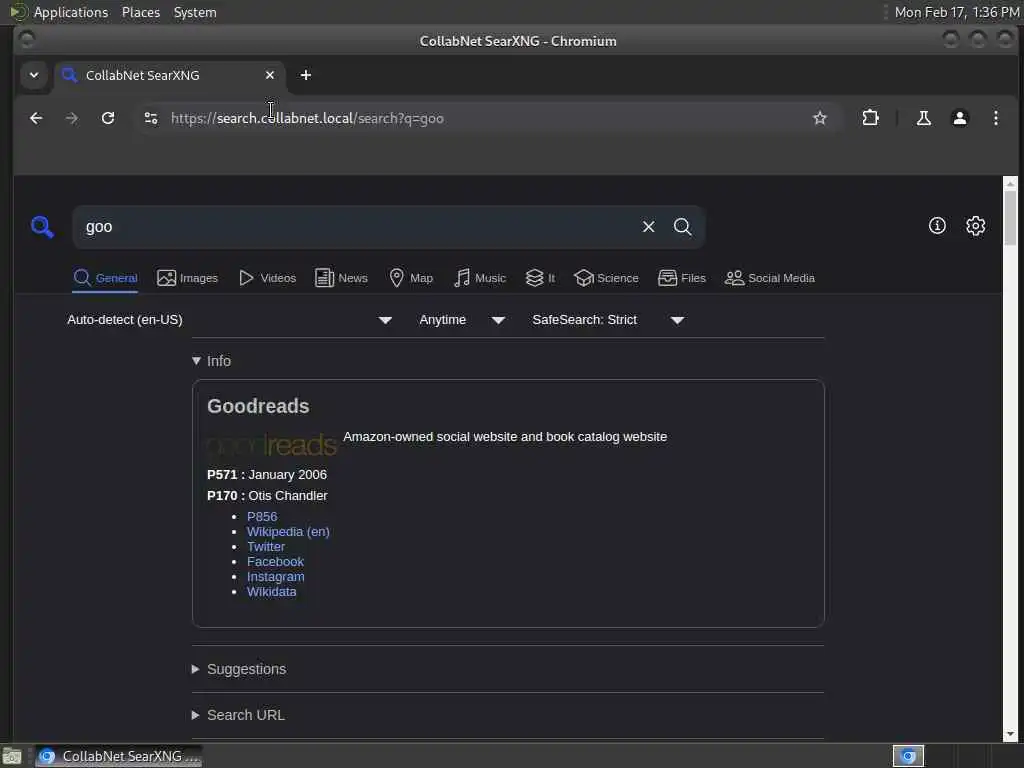The image size is (1024, 768).
Task: Open the Anytime time range dropdown
Action: 462,320
